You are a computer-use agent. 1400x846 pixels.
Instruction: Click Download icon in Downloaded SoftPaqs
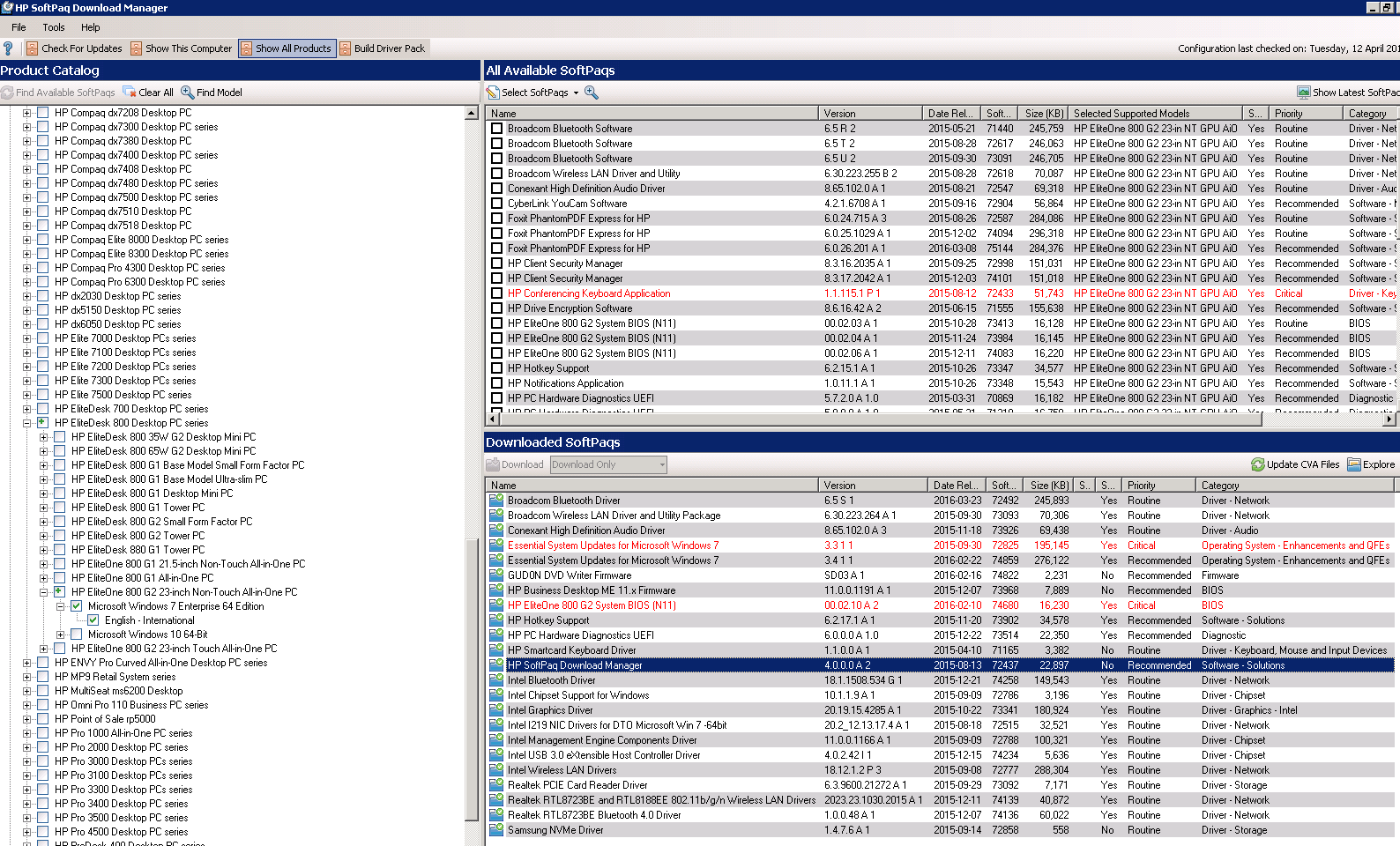[x=493, y=464]
